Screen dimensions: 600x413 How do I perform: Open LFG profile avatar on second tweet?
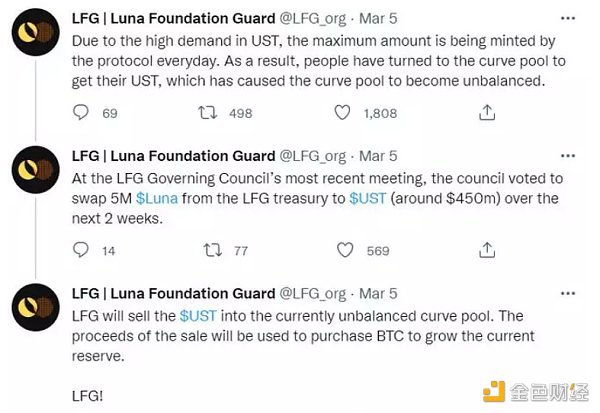coord(36,170)
